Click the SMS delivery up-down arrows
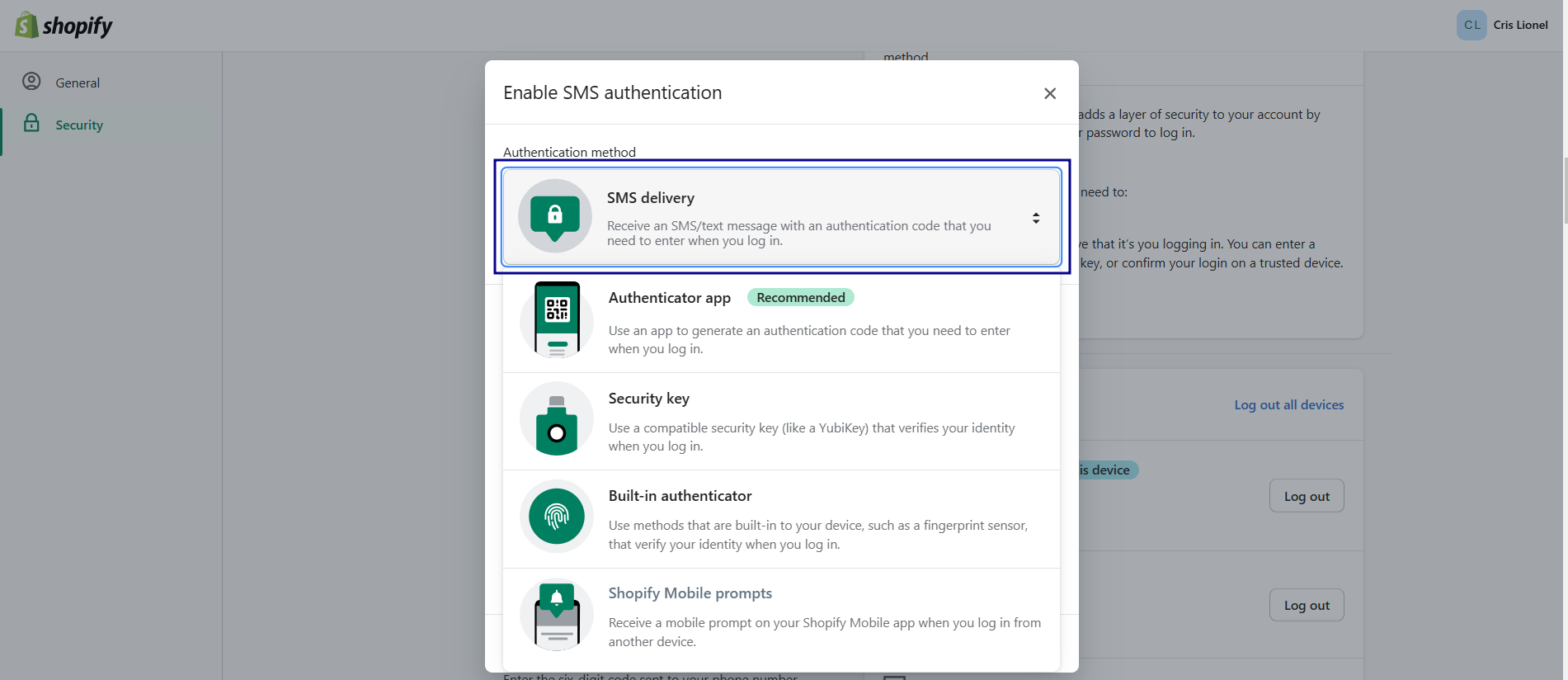 click(1035, 218)
